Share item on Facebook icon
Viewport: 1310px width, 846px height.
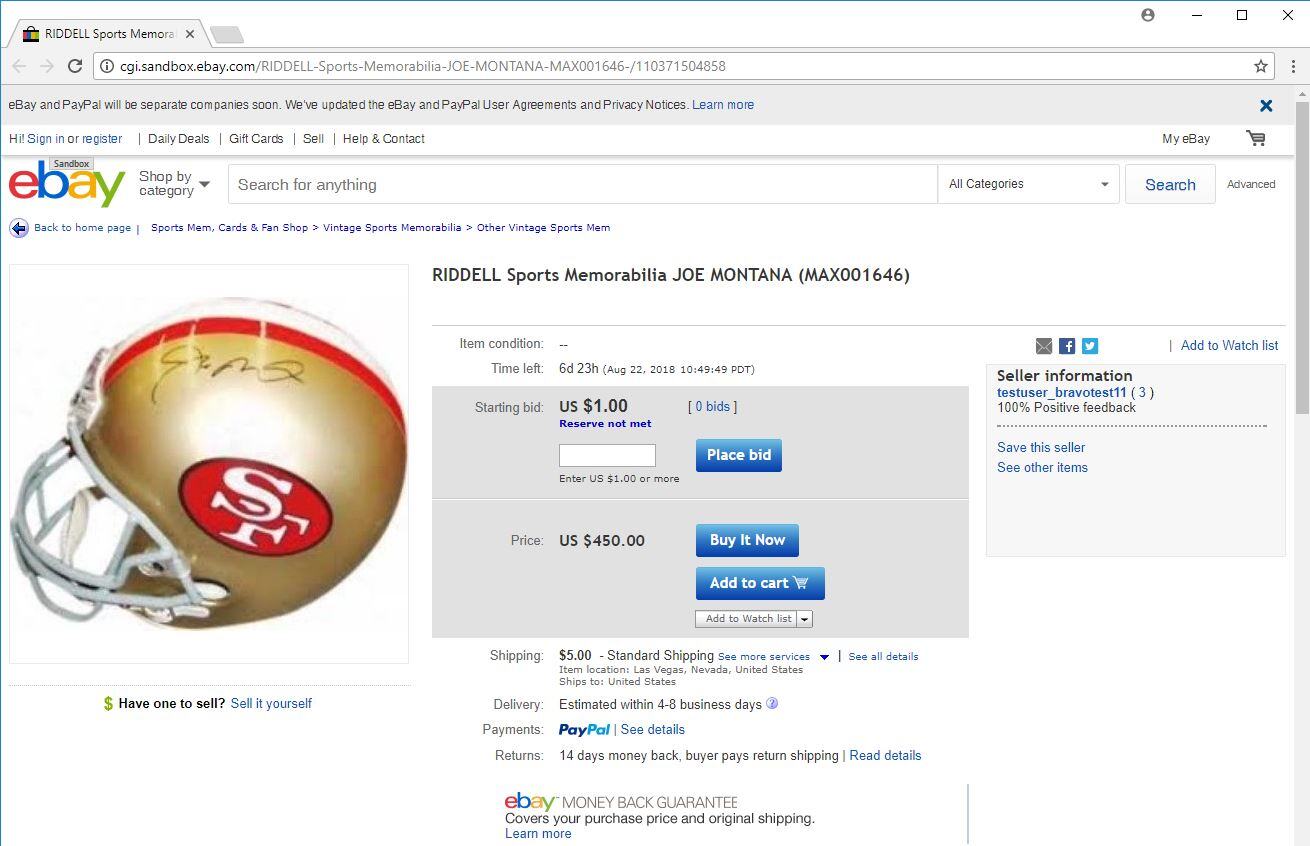tap(1067, 346)
